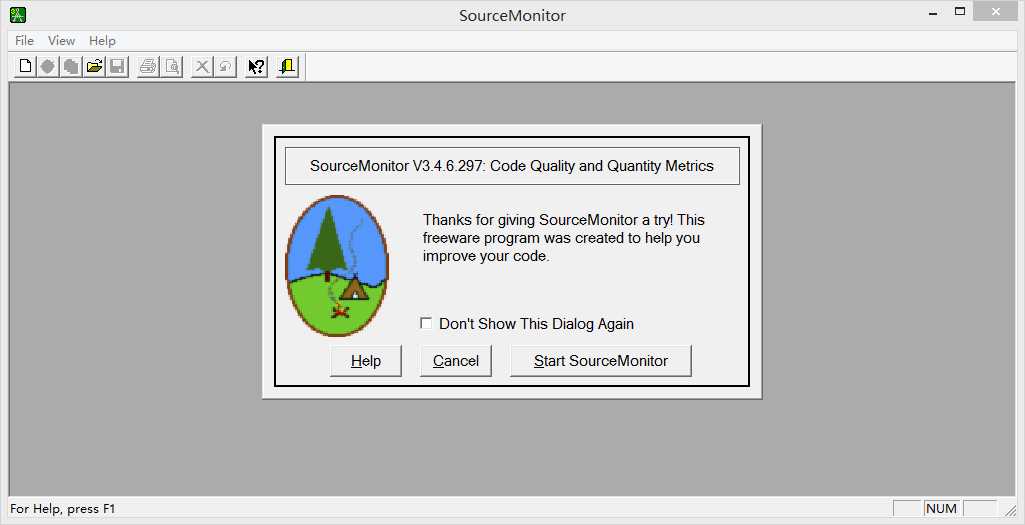Click the yellow door exit icon
This screenshot has height=525, width=1025.
(x=288, y=66)
